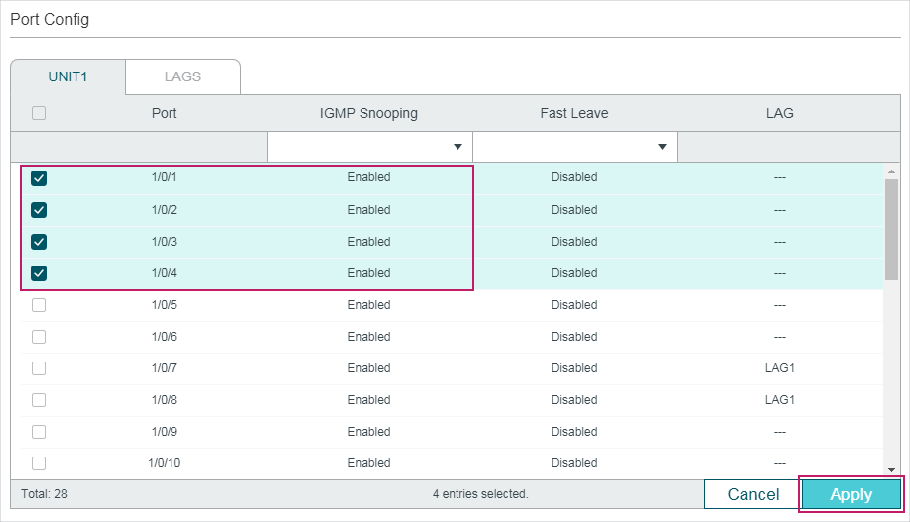Expand the Fast Leave dropdown
This screenshot has width=910, height=522.
574,147
